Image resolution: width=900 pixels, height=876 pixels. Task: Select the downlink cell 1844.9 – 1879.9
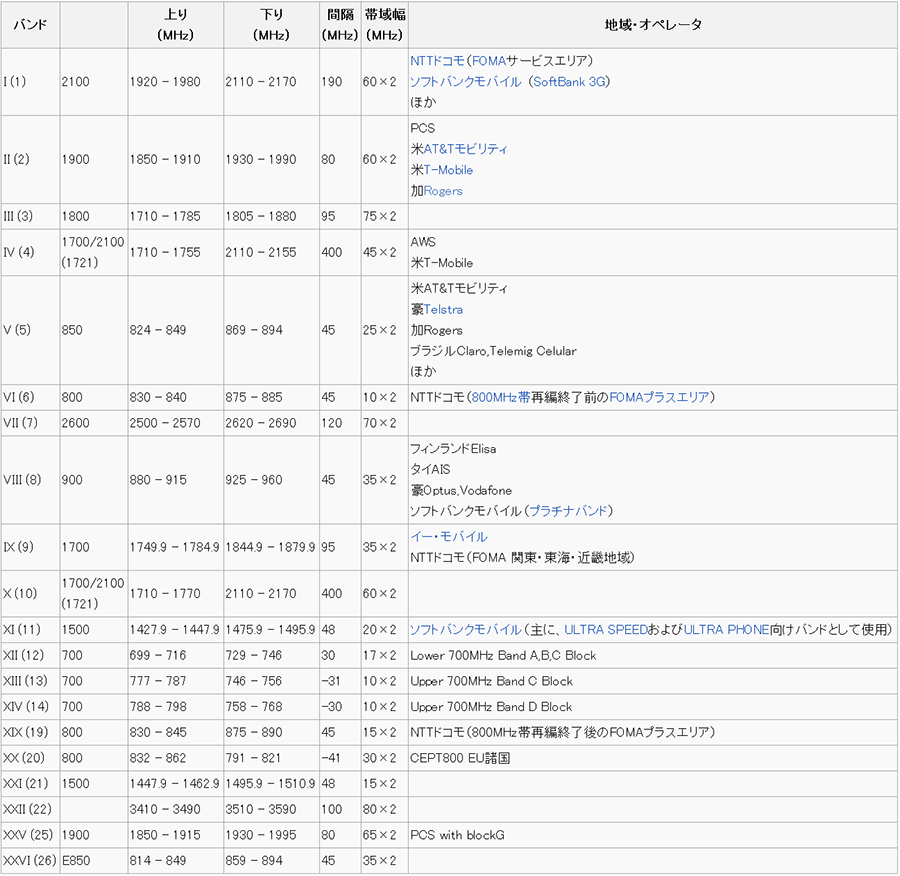click(x=270, y=547)
